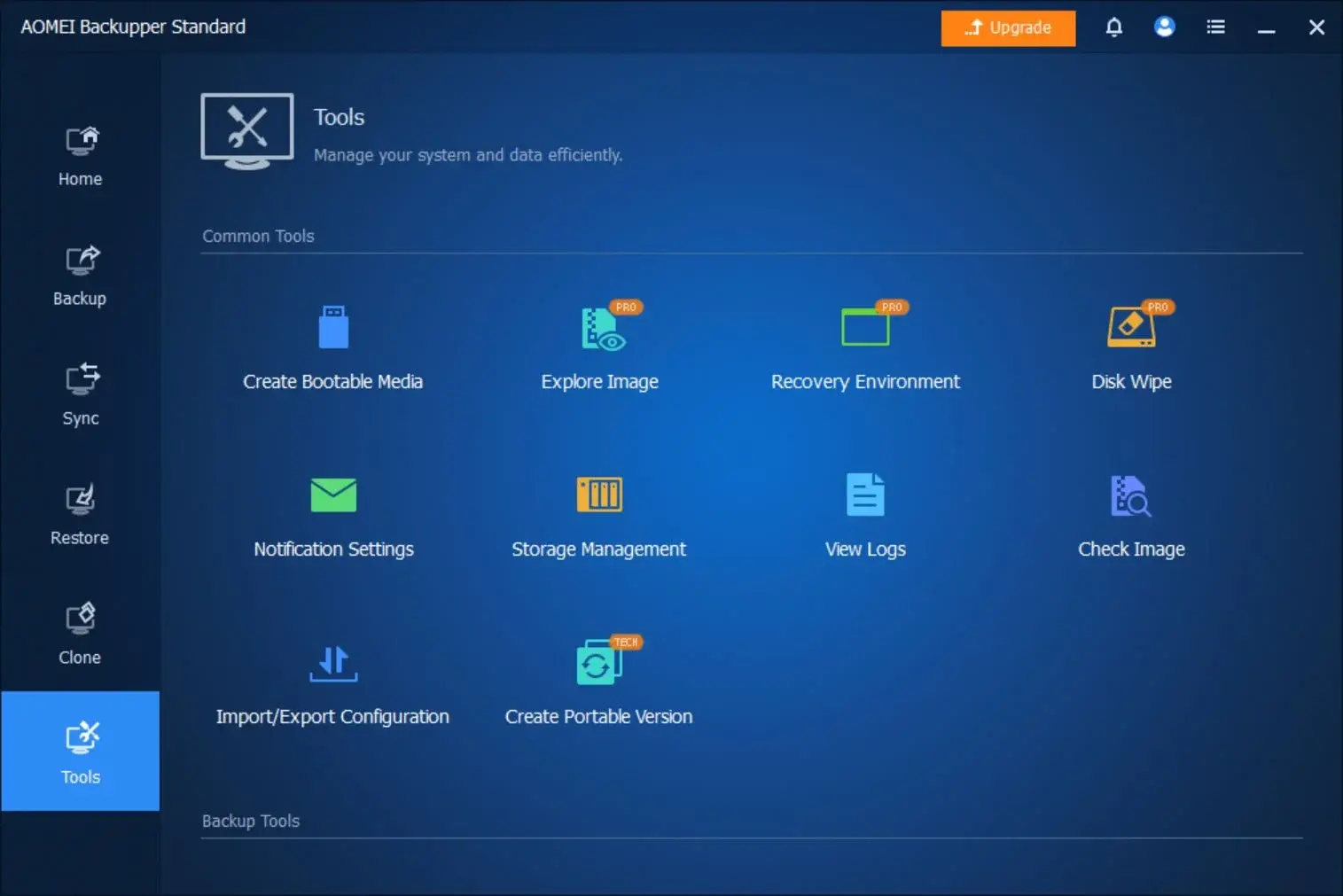
Task: Select the Clone section
Action: 80,634
